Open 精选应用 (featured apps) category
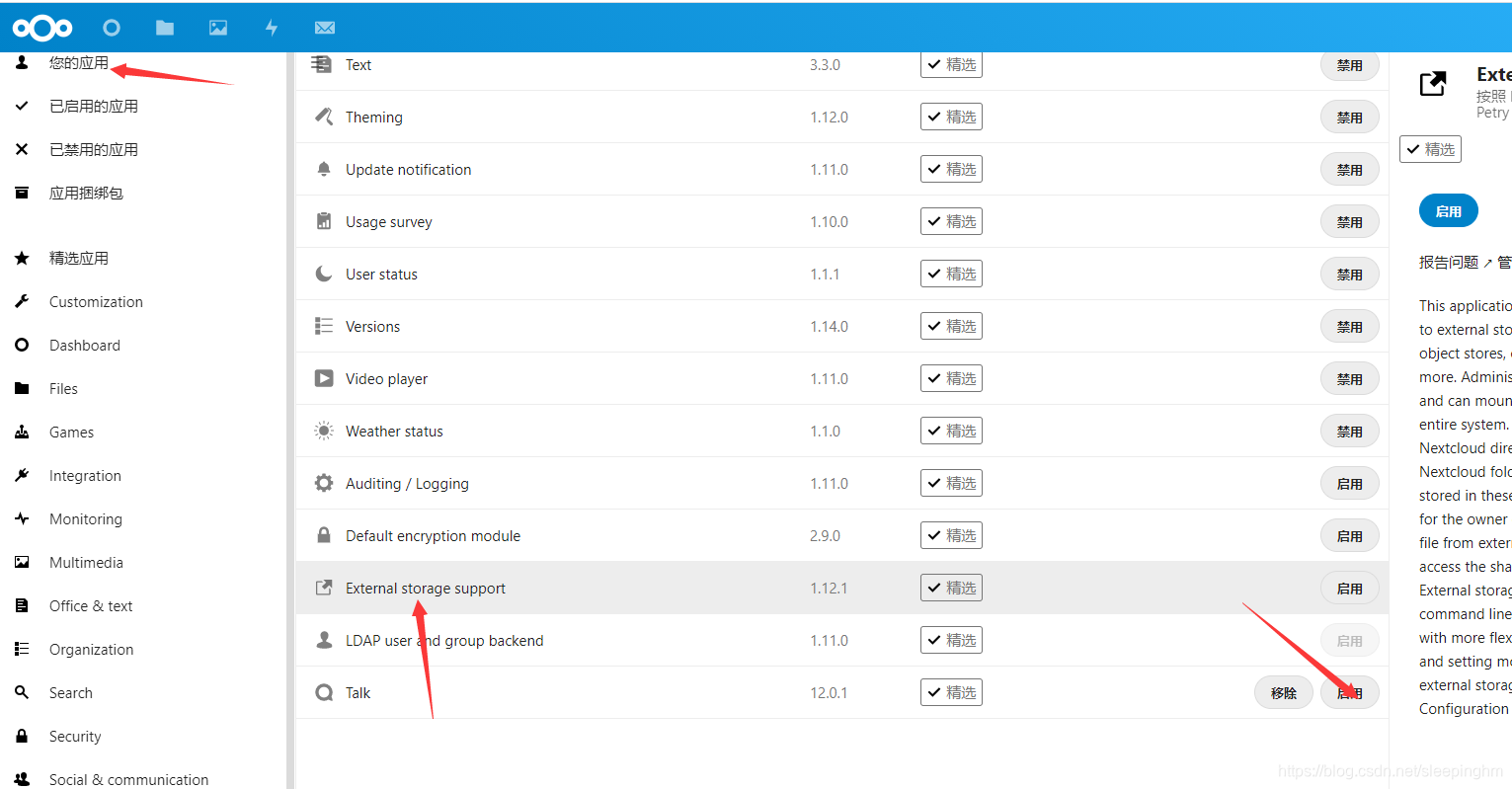This screenshot has height=789, width=1512. [x=79, y=258]
